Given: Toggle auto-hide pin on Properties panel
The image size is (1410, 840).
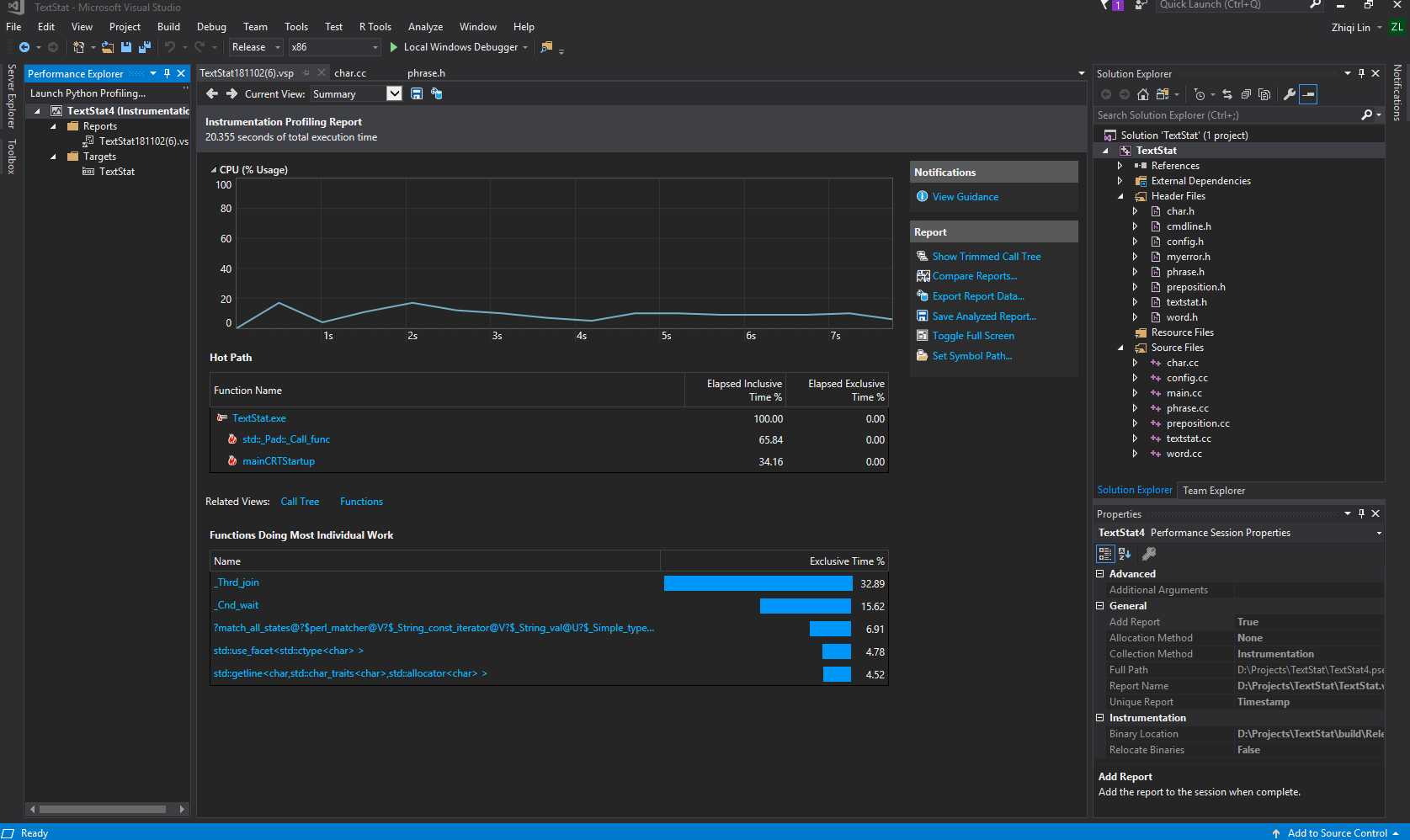Looking at the screenshot, I should tap(1361, 513).
